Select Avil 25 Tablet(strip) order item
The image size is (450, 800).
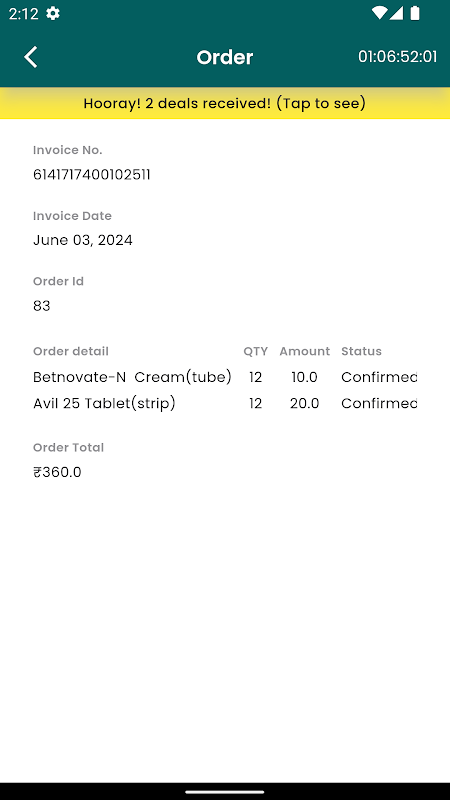[104, 404]
